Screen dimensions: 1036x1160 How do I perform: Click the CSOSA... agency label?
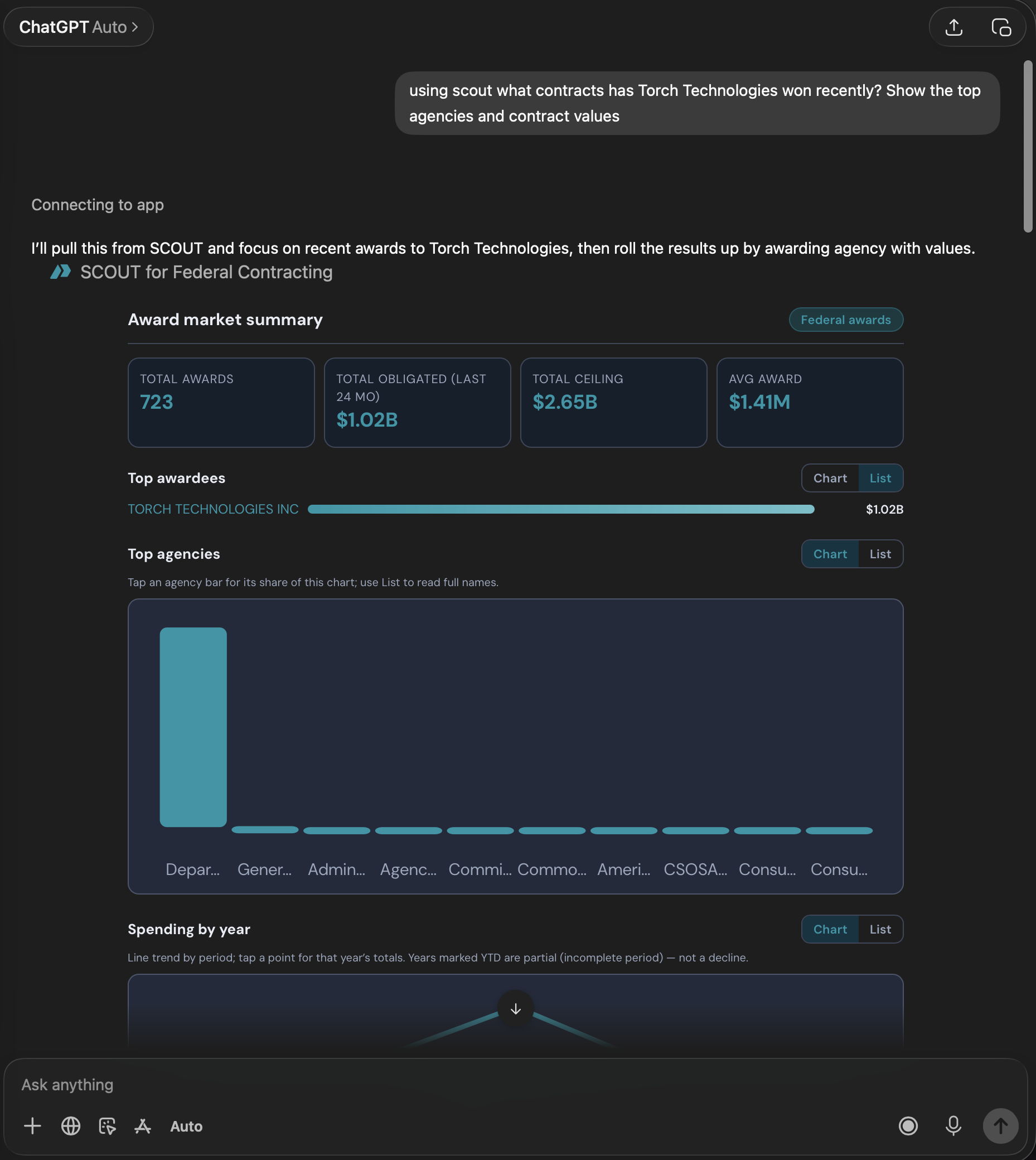click(695, 869)
